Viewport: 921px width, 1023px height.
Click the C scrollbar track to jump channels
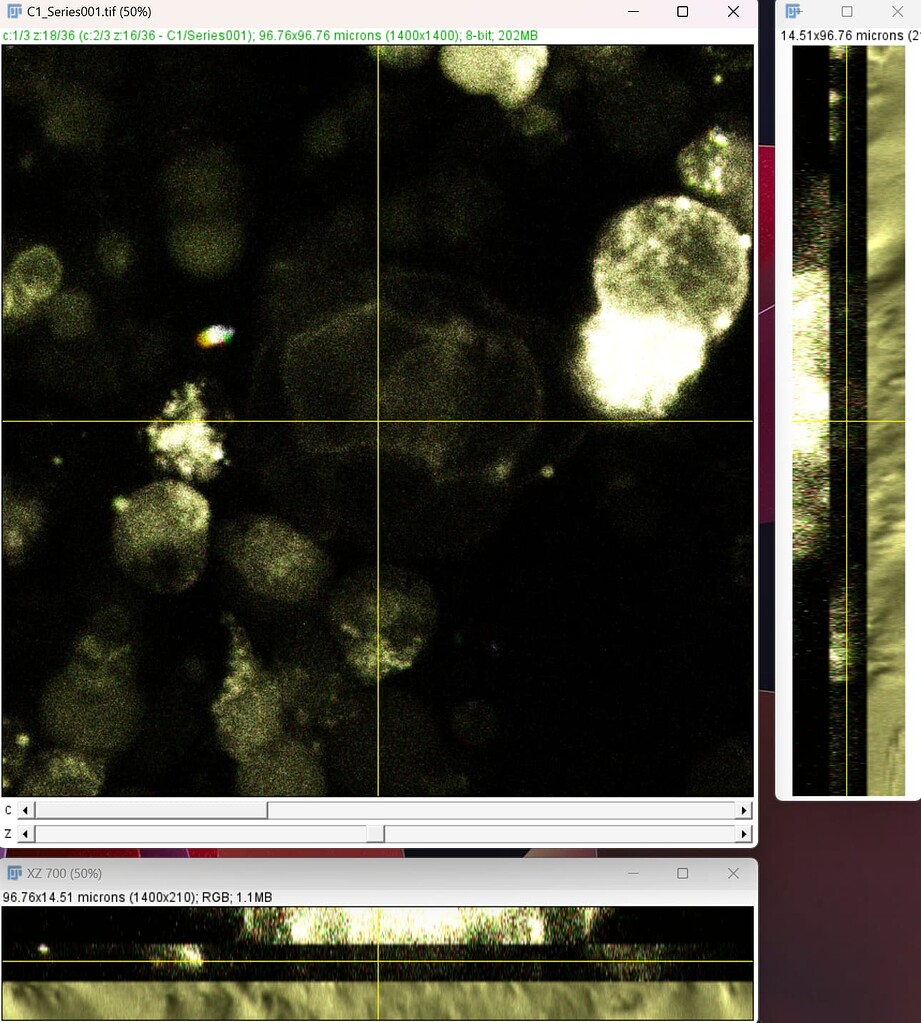click(x=500, y=810)
